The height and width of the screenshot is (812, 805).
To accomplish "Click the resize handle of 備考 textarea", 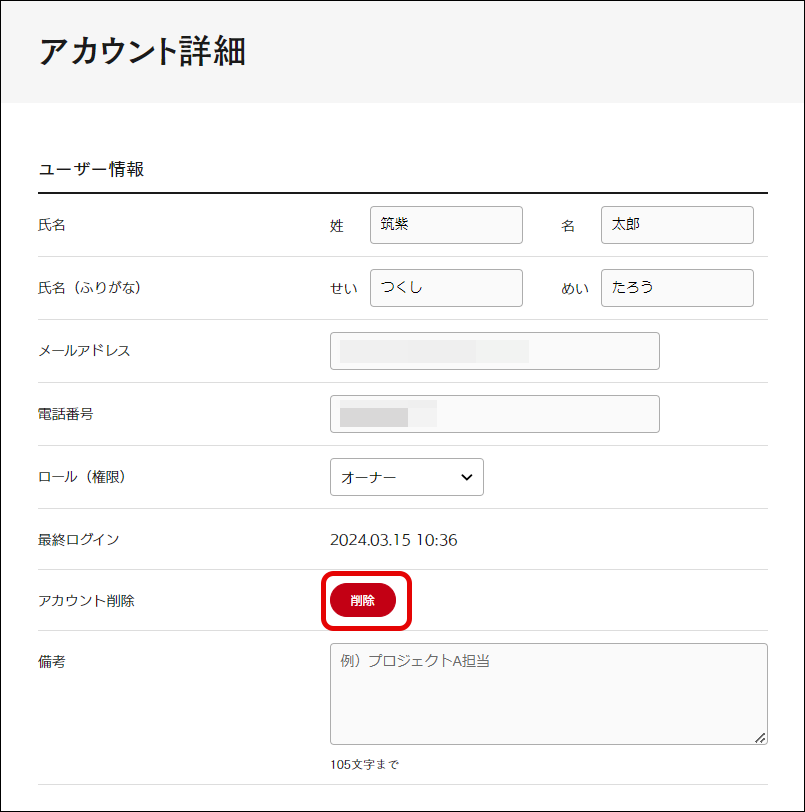I will 760,737.
